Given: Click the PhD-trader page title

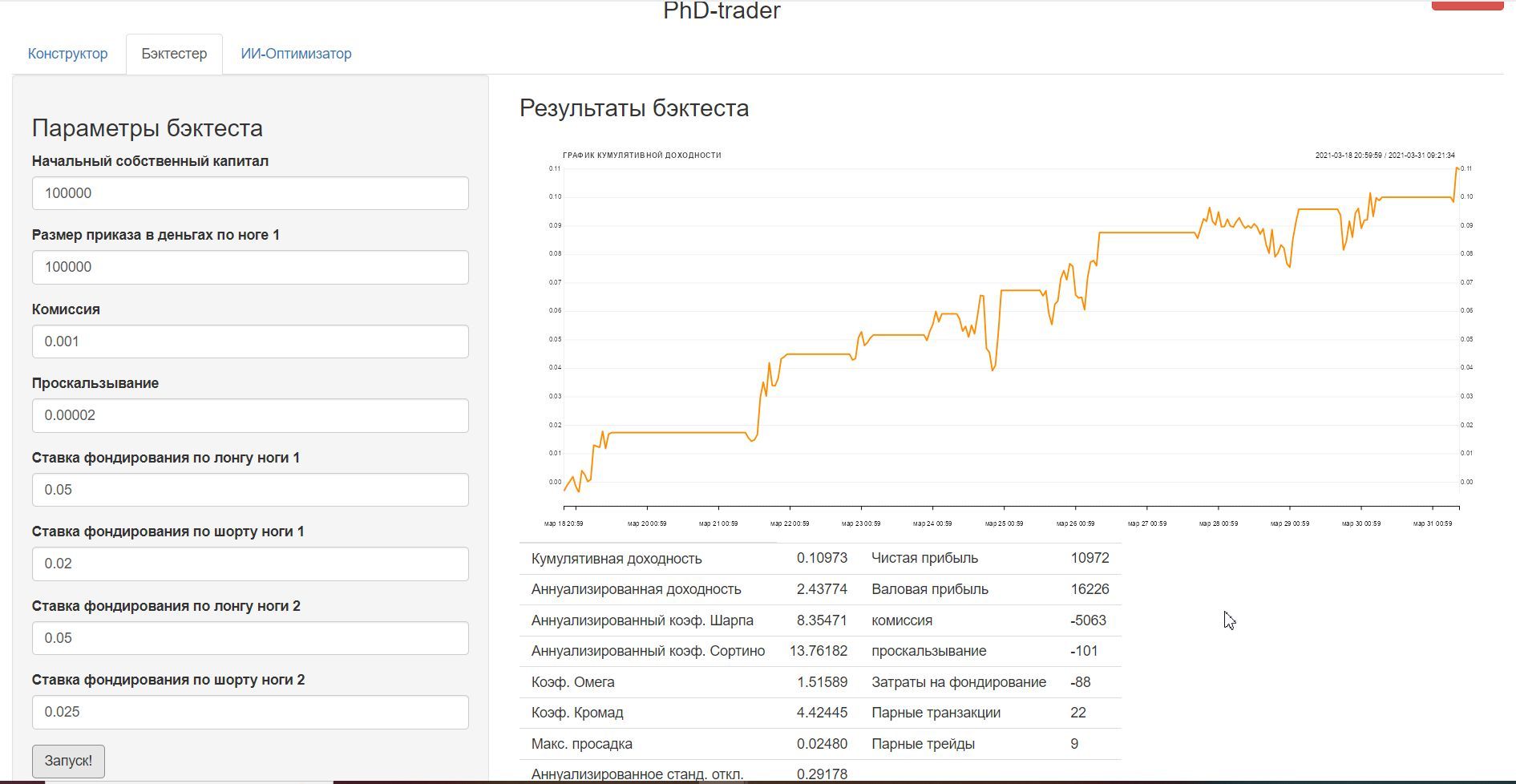Looking at the screenshot, I should point(722,11).
